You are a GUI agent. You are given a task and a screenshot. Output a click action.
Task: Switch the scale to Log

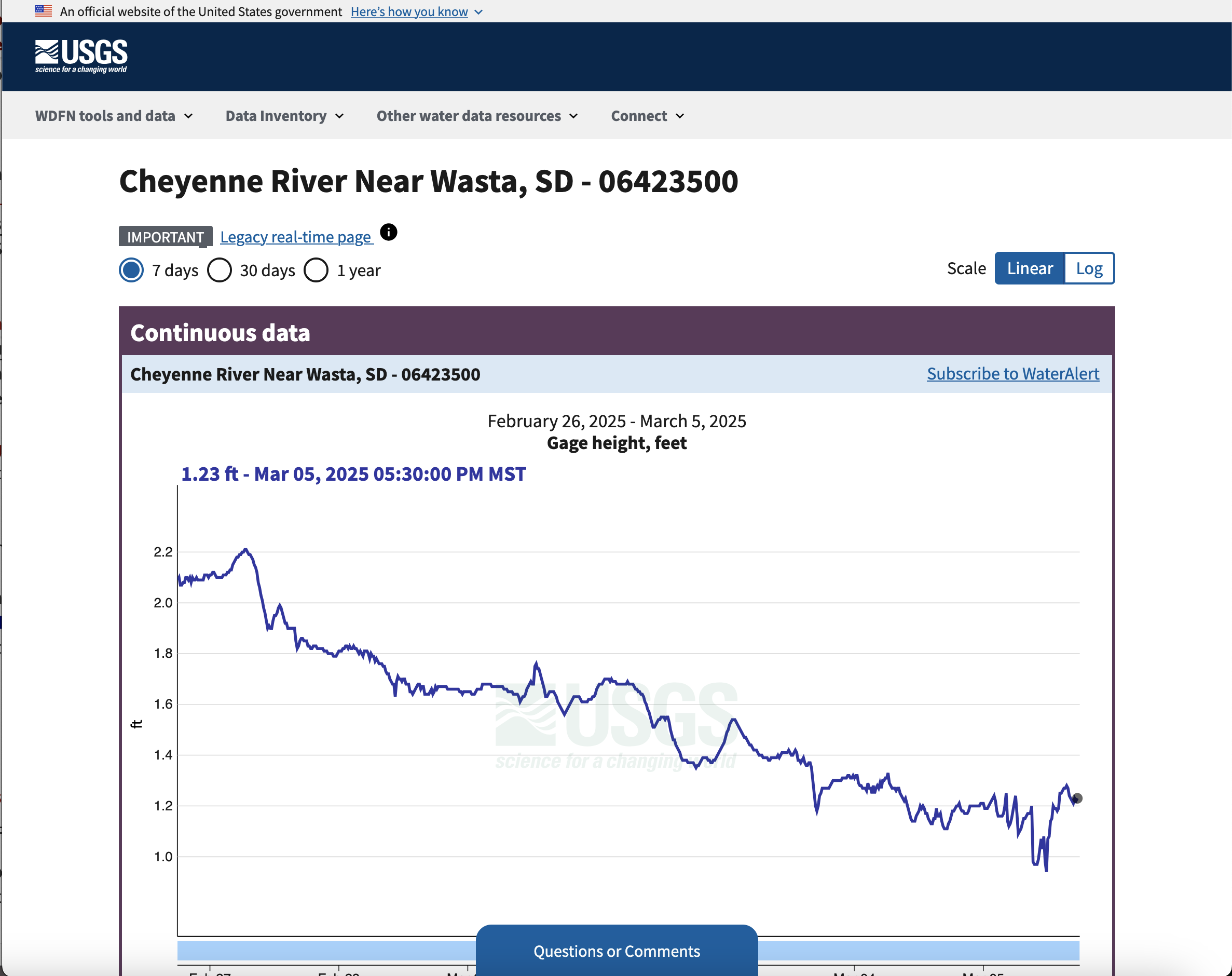coord(1089,268)
